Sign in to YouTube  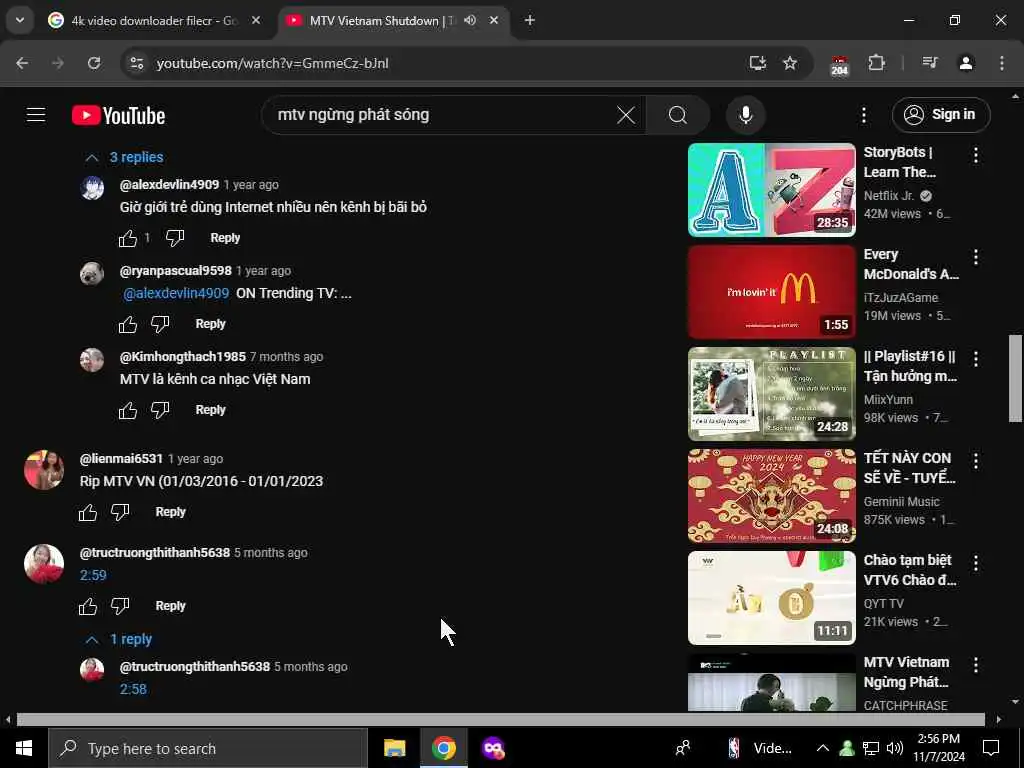coord(941,115)
